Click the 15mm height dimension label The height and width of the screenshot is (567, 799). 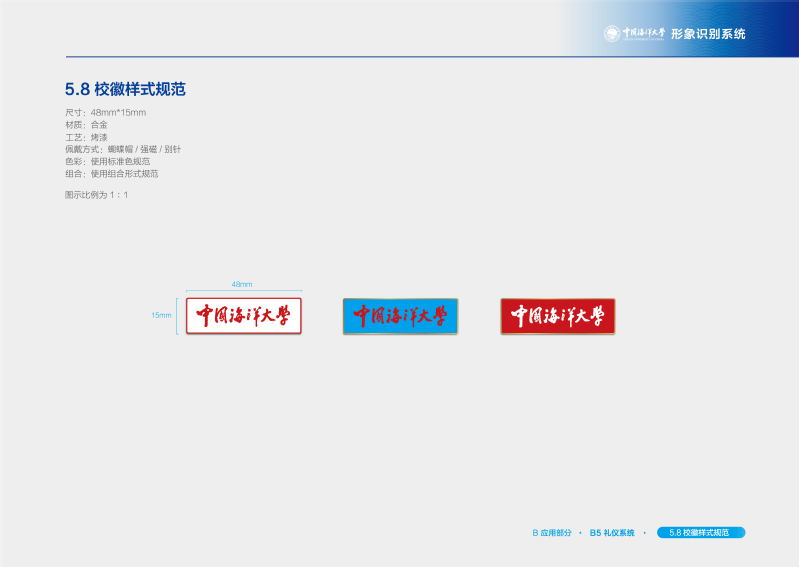click(161, 315)
